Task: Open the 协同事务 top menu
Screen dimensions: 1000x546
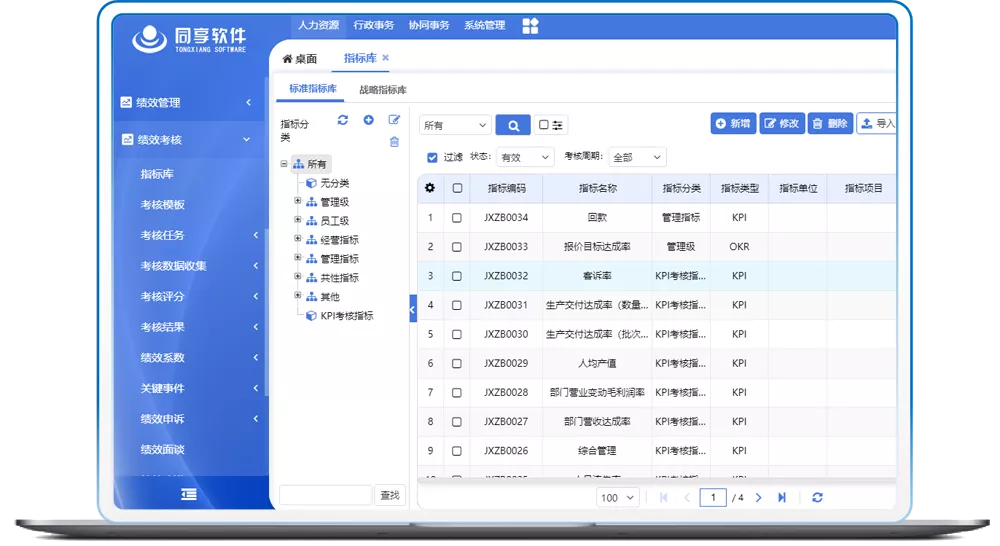Action: pos(429,26)
